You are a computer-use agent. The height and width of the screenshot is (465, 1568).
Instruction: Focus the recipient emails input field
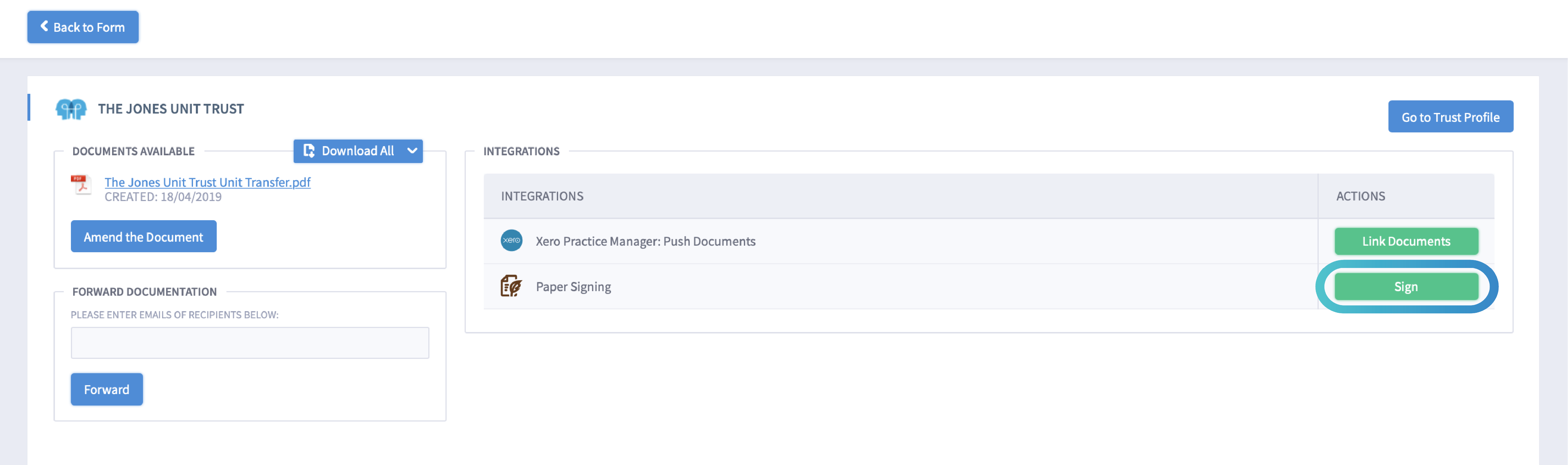pyautogui.click(x=250, y=343)
